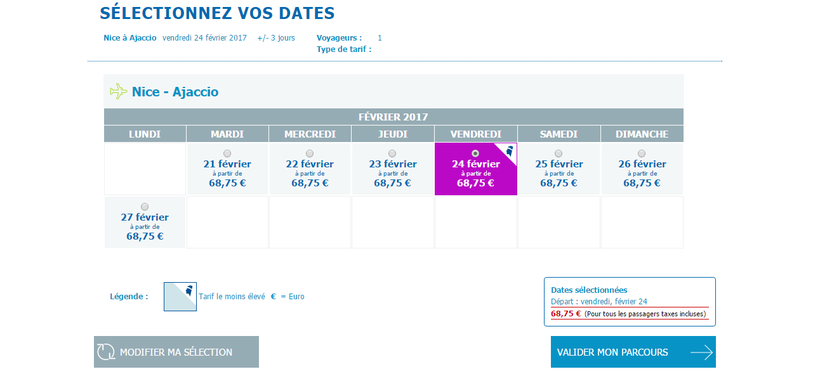This screenshot has height=381, width=820.
Task: Click the MARDI column header
Action: 227,134
